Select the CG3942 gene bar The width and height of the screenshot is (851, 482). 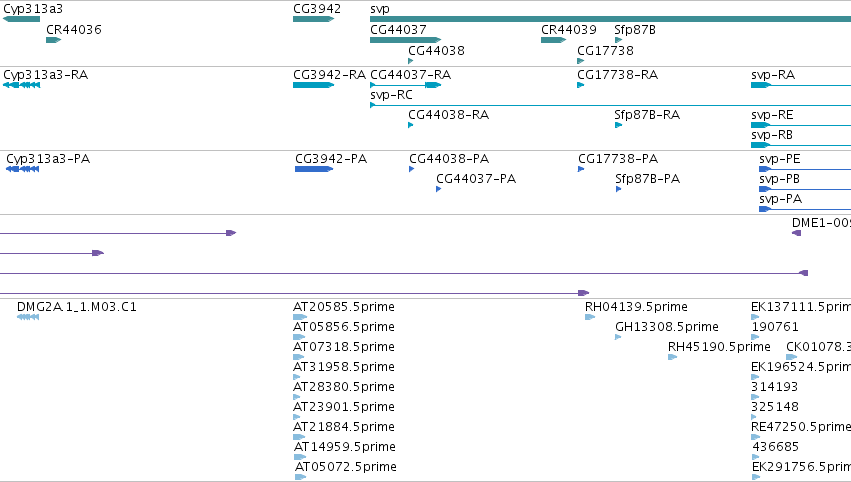click(x=313, y=19)
